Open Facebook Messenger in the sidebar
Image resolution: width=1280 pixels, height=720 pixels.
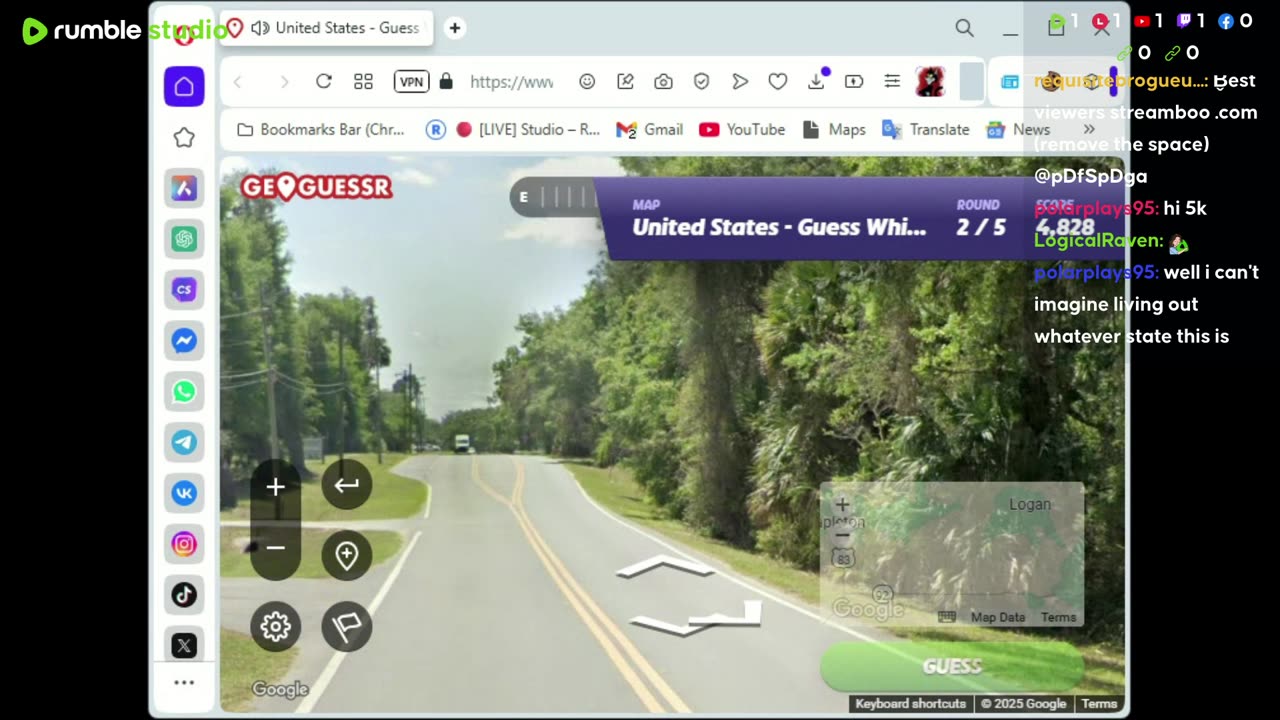184,341
